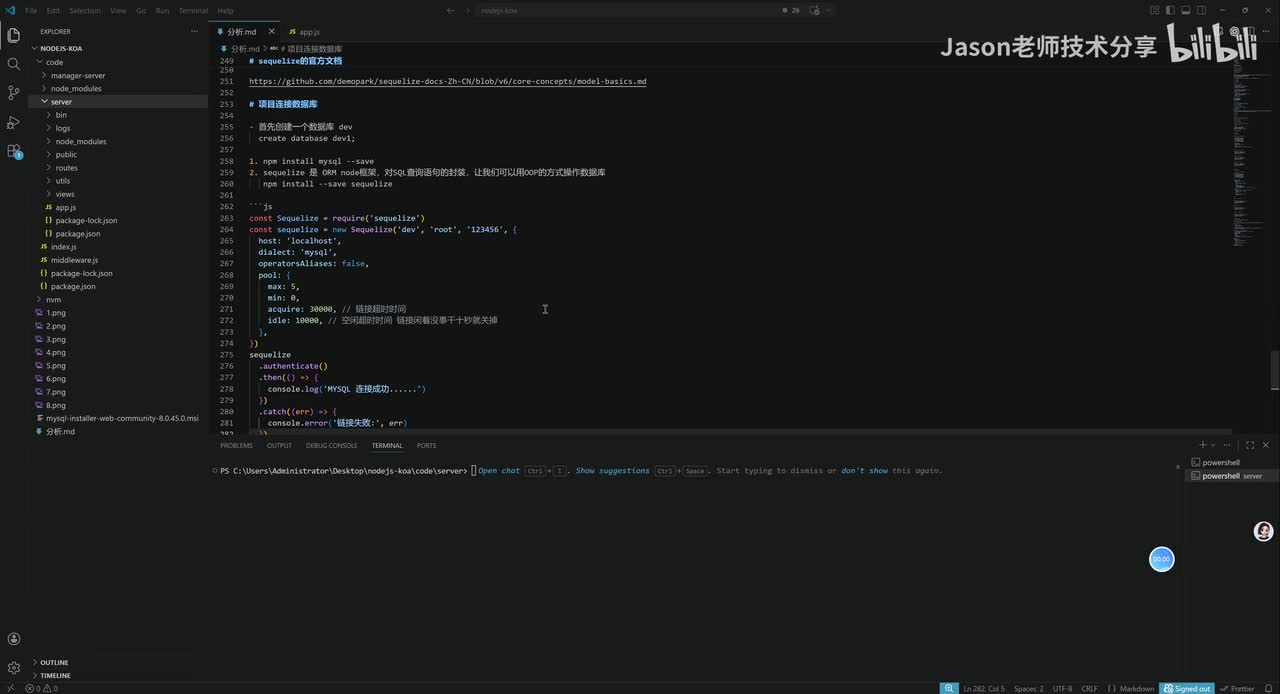Open the Help menu
This screenshot has height=694, width=1280.
[x=225, y=10]
